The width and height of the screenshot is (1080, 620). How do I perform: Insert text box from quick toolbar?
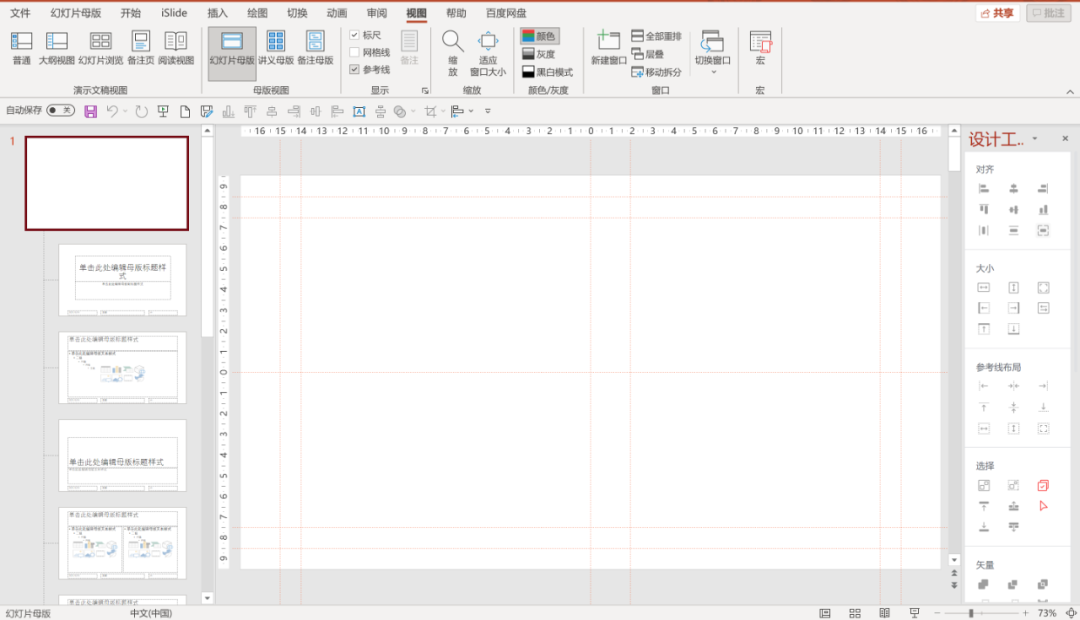tap(359, 111)
